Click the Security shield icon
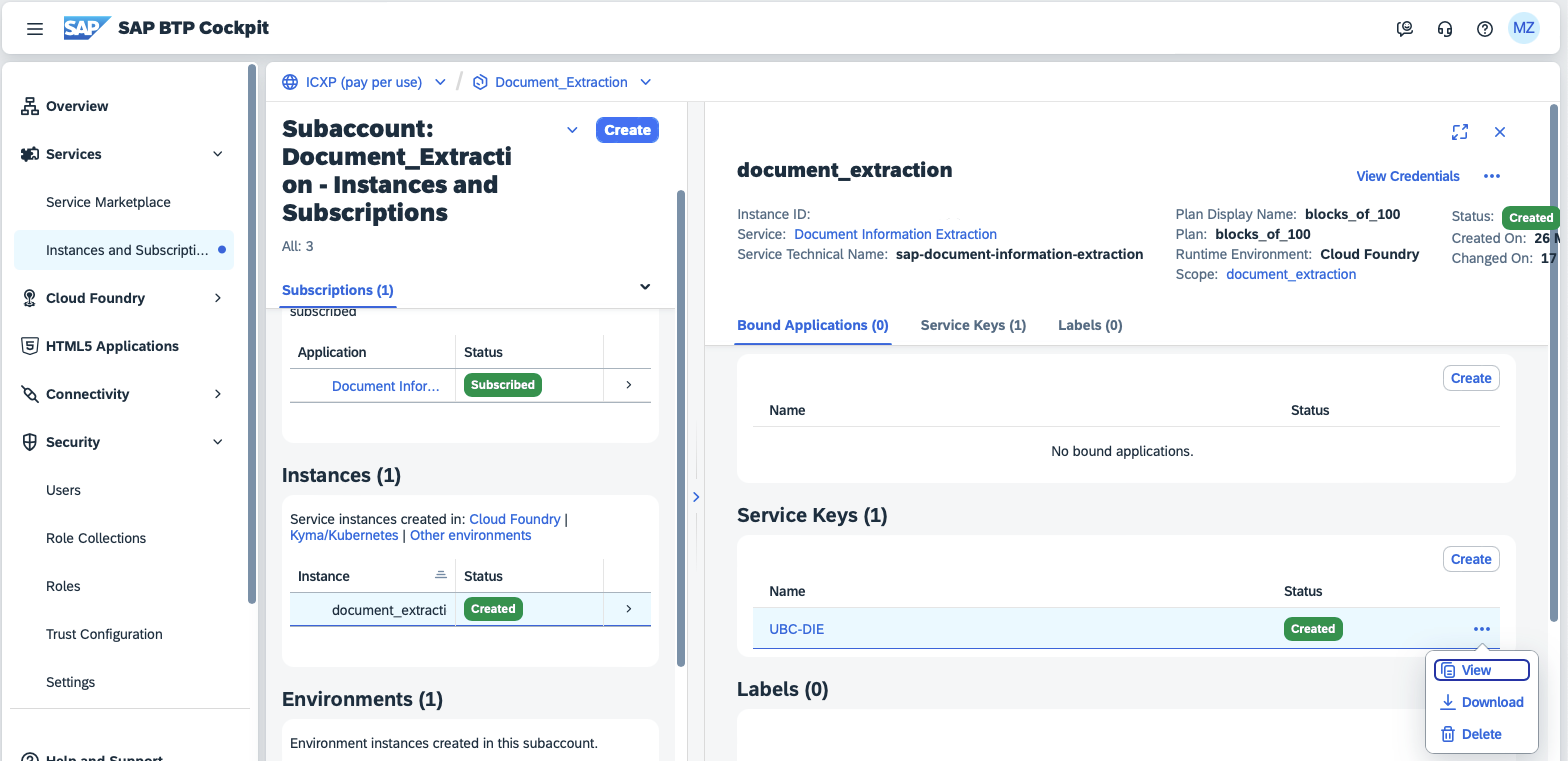Viewport: 1568px width, 761px height. [x=30, y=442]
